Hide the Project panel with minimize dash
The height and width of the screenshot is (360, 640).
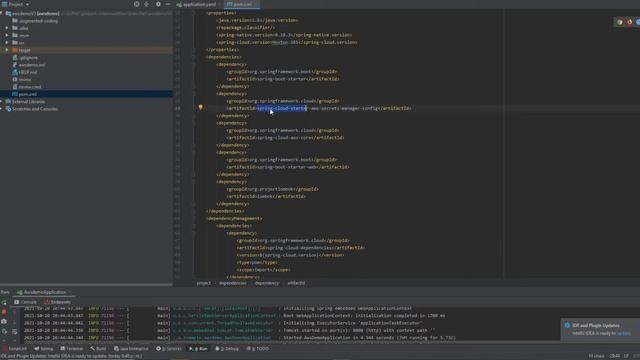[x=168, y=4]
